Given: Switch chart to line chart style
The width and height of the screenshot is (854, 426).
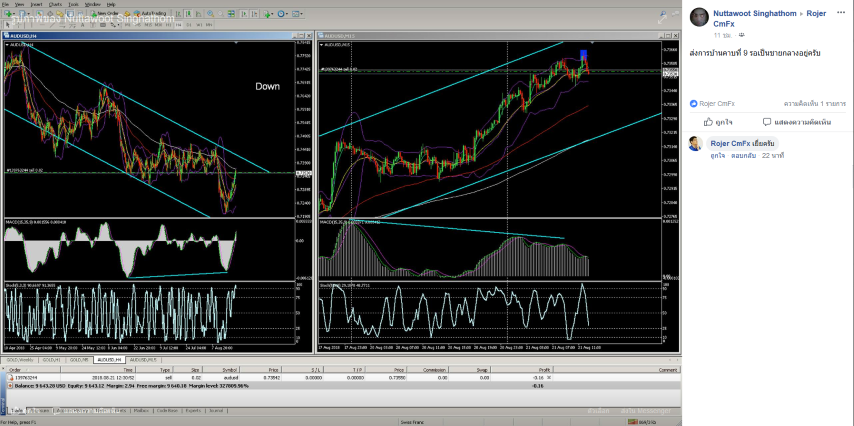Looking at the screenshot, I should coord(199,14).
